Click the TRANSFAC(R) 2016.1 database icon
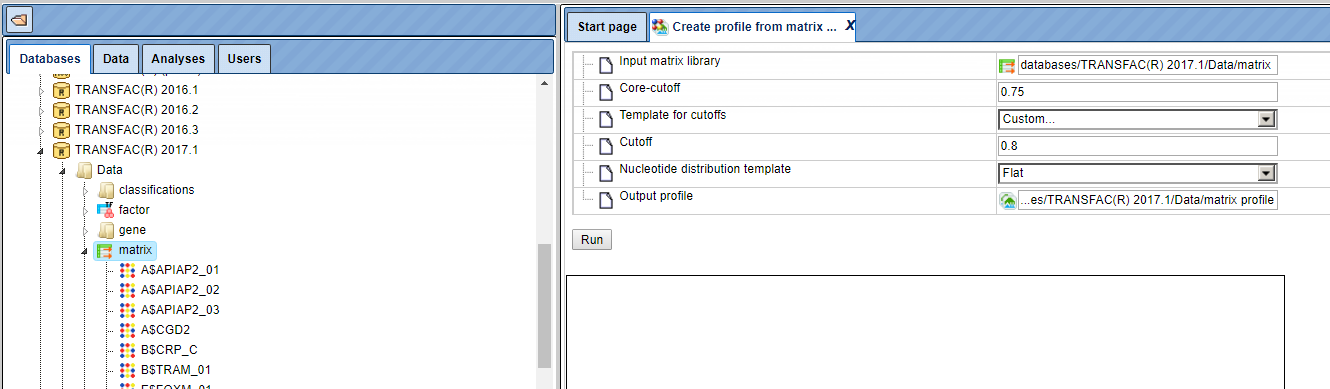Image resolution: width=1330 pixels, height=389 pixels. [61, 90]
